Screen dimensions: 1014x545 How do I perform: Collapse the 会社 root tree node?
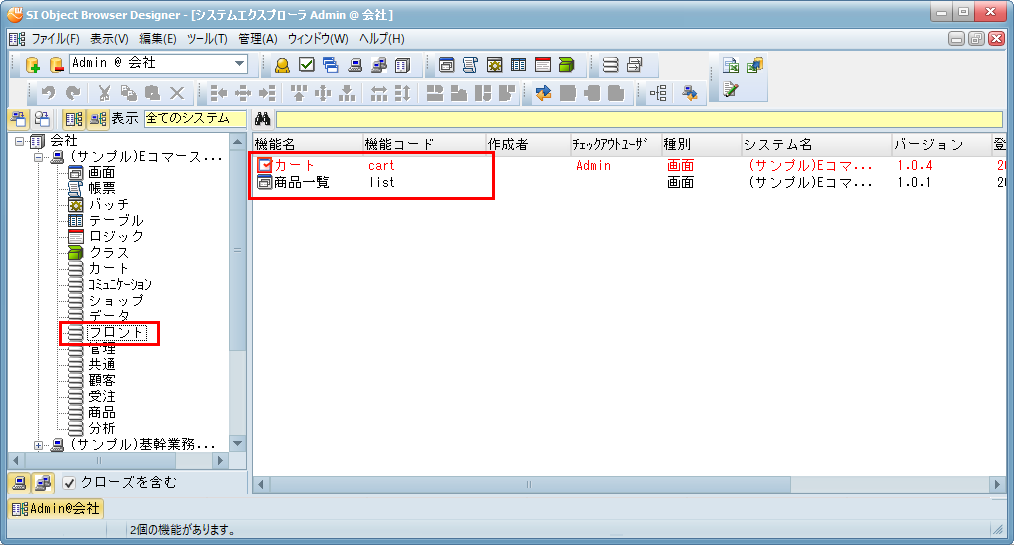(21, 141)
